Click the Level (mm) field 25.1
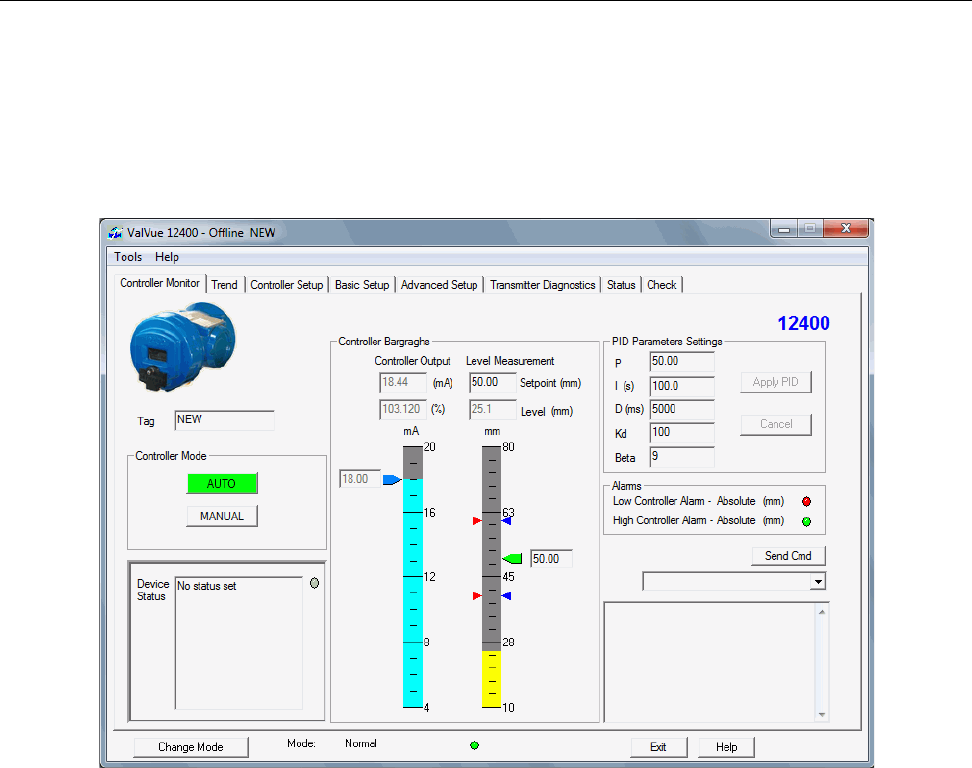972x768 pixels. 493,409
